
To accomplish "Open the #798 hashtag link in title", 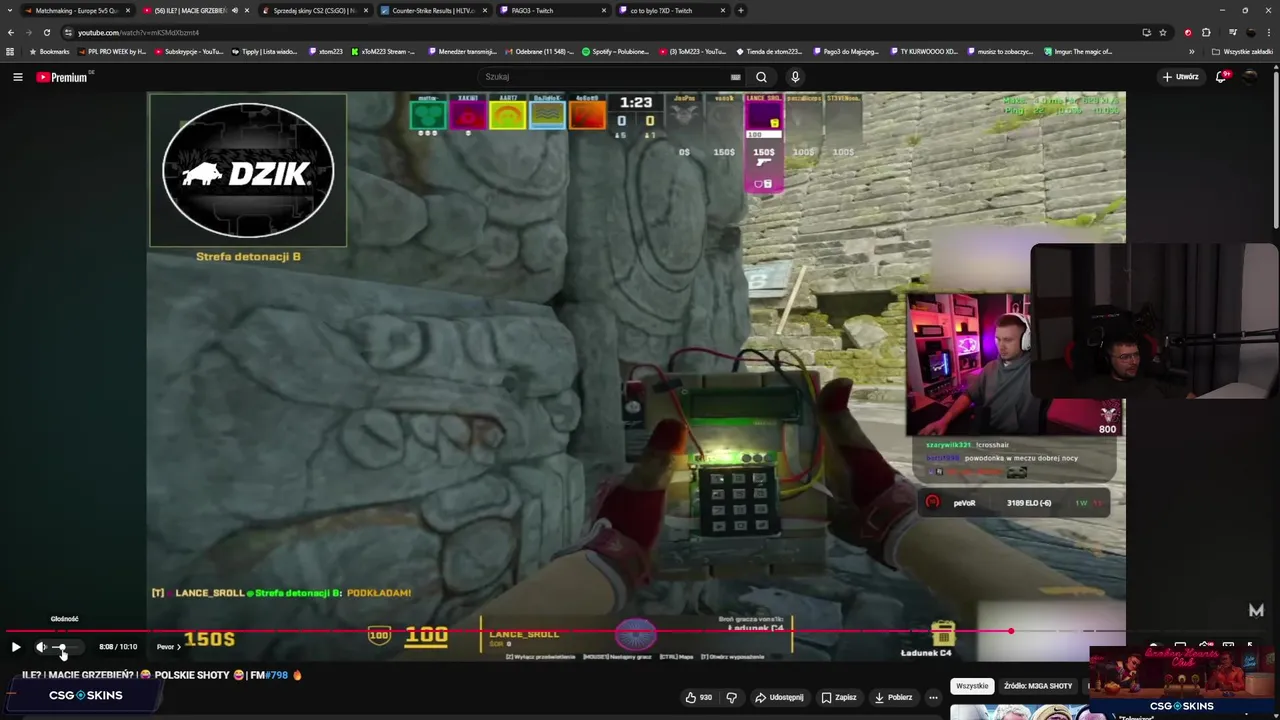I will 276,675.
